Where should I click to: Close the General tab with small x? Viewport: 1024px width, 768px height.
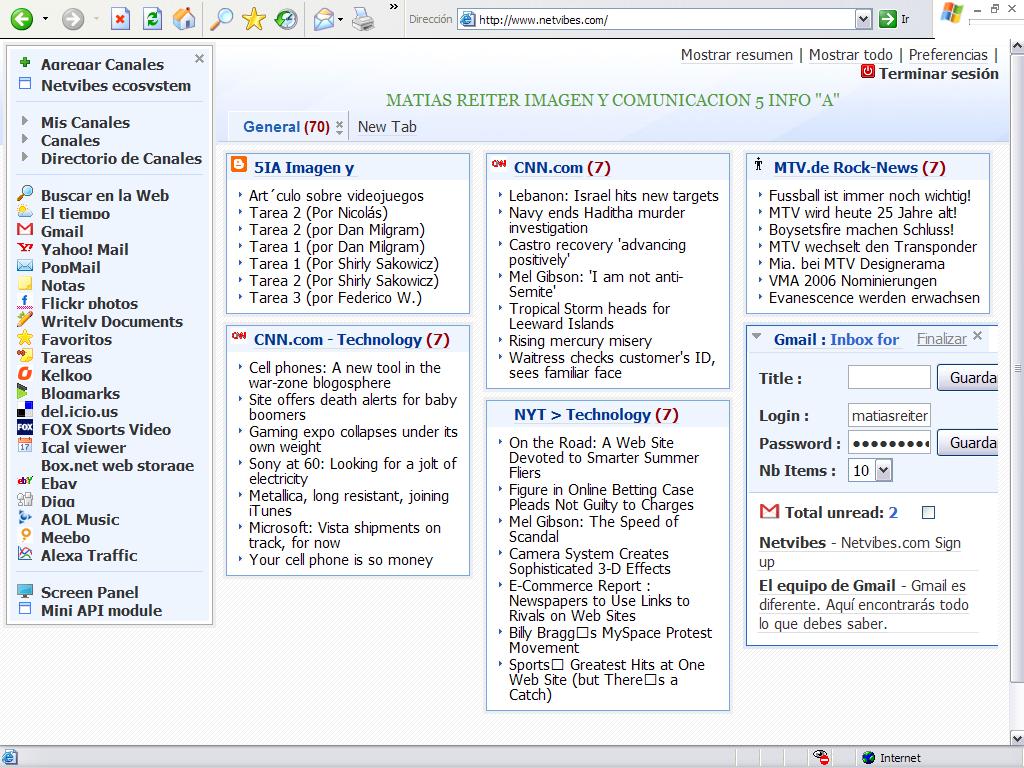tap(340, 123)
